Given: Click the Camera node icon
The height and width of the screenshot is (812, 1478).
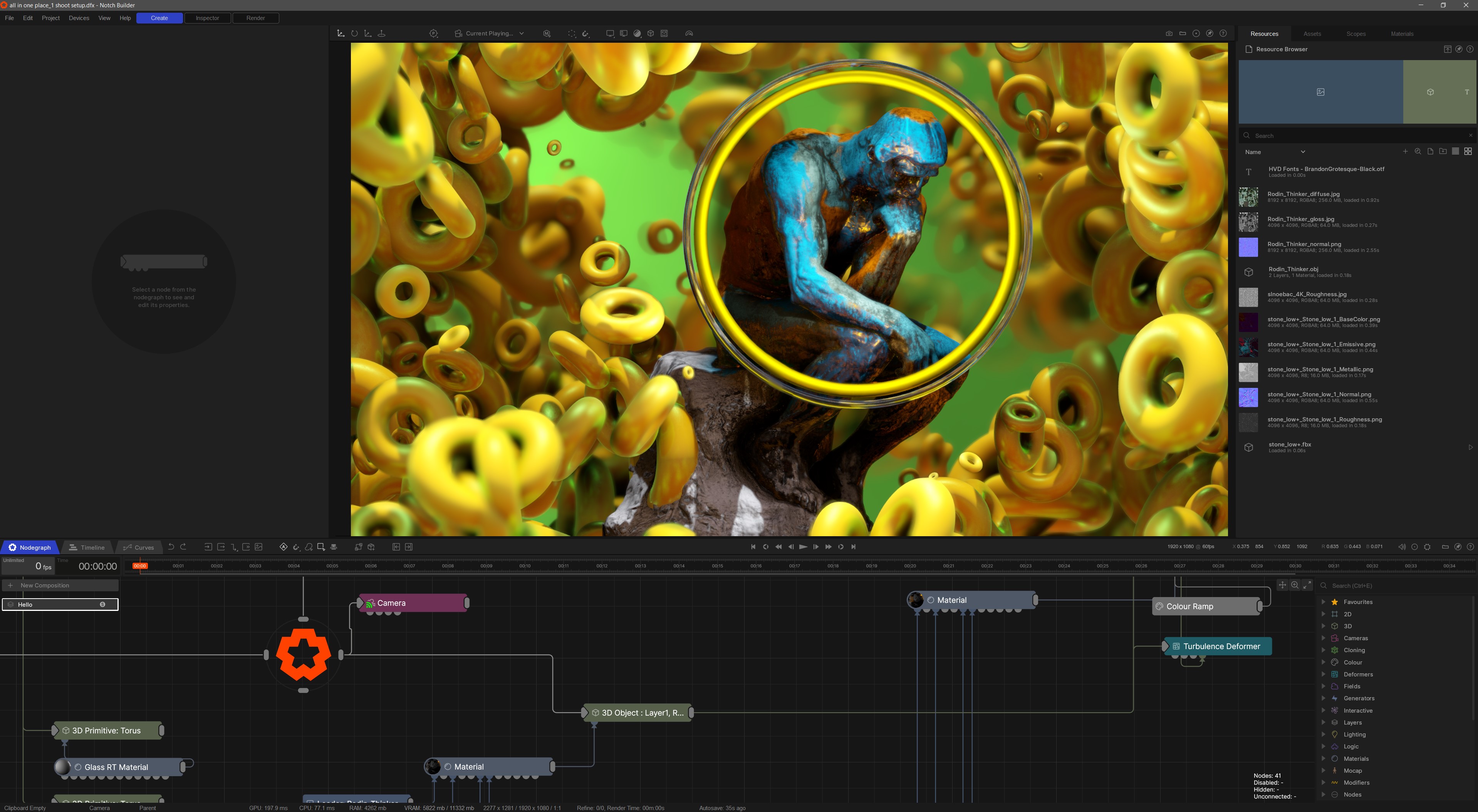Looking at the screenshot, I should (371, 602).
